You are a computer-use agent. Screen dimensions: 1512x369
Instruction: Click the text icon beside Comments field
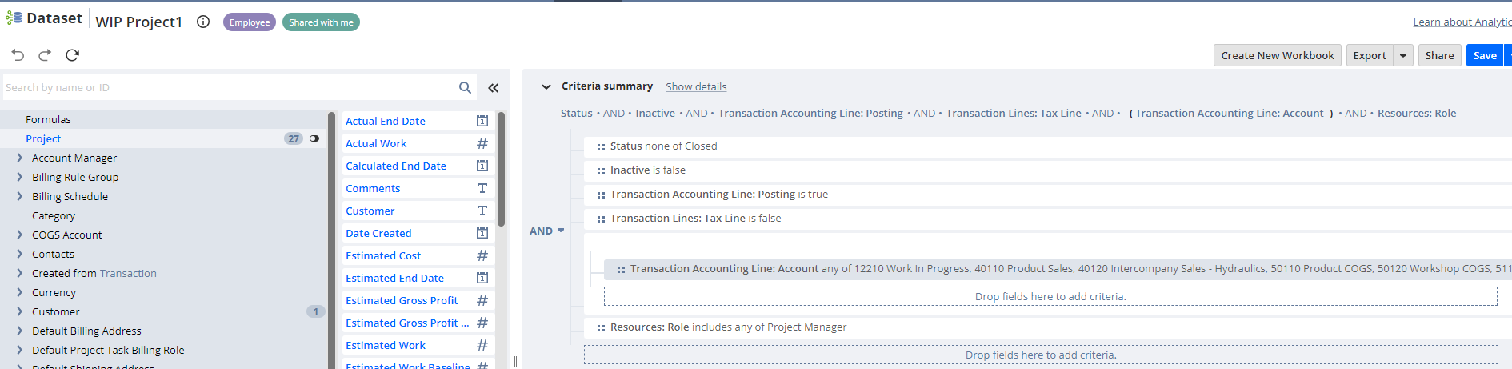click(482, 188)
